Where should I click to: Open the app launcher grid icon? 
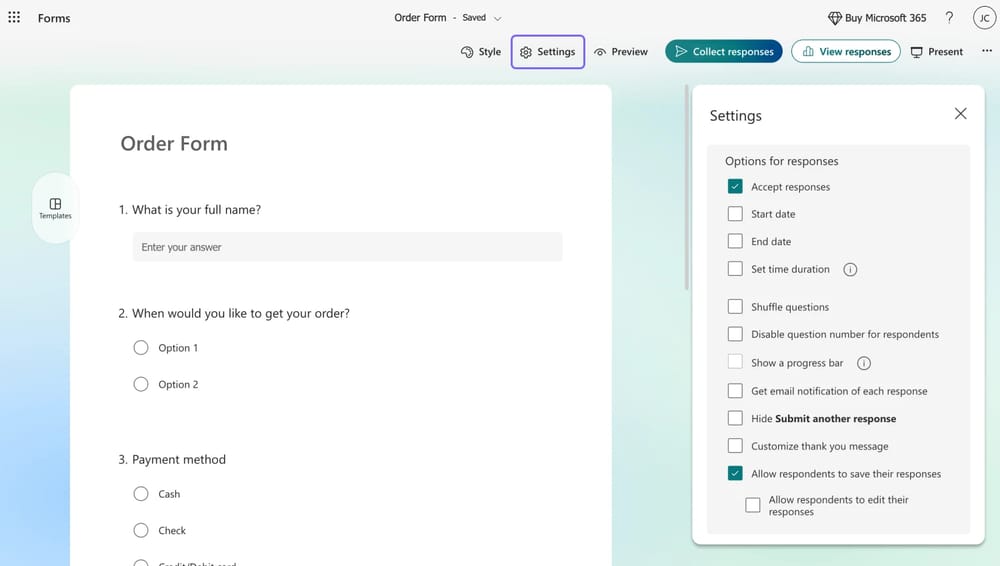click(14, 18)
